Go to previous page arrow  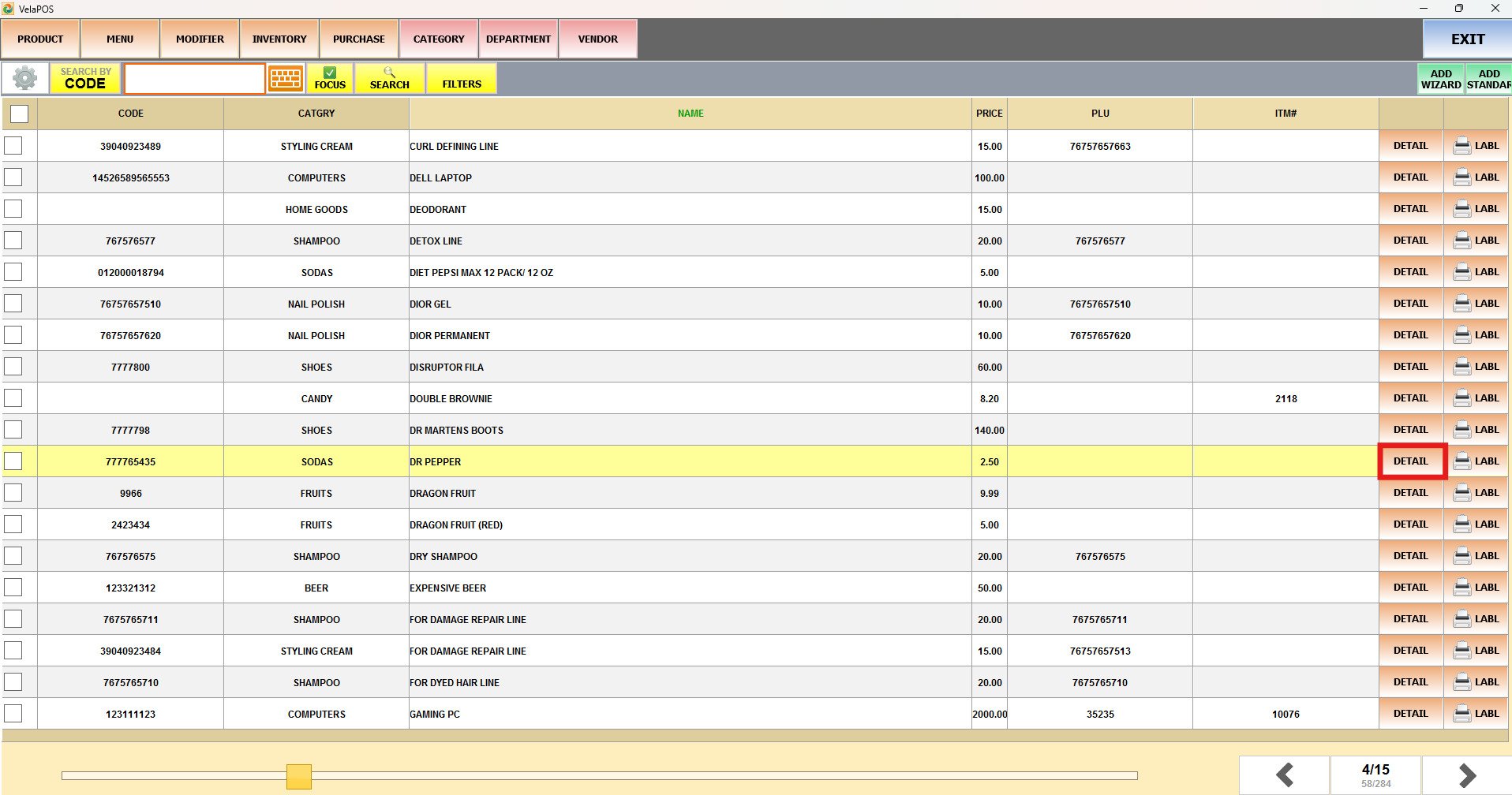click(1284, 775)
